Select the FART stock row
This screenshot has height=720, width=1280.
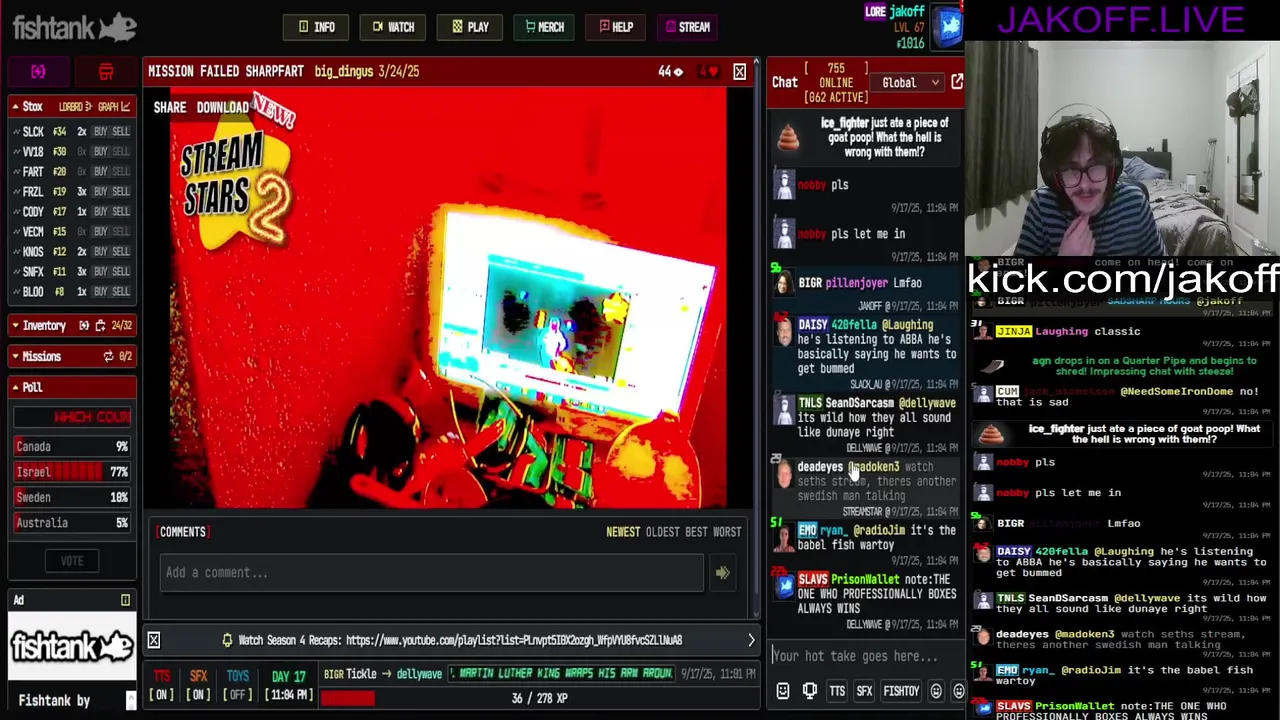[72, 172]
